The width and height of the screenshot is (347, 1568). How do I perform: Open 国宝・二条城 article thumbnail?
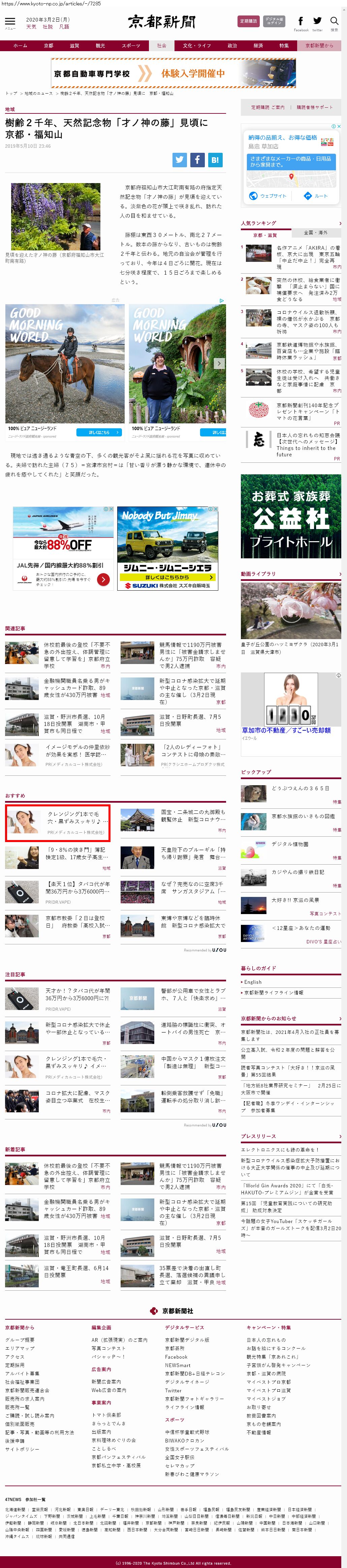coord(137,820)
